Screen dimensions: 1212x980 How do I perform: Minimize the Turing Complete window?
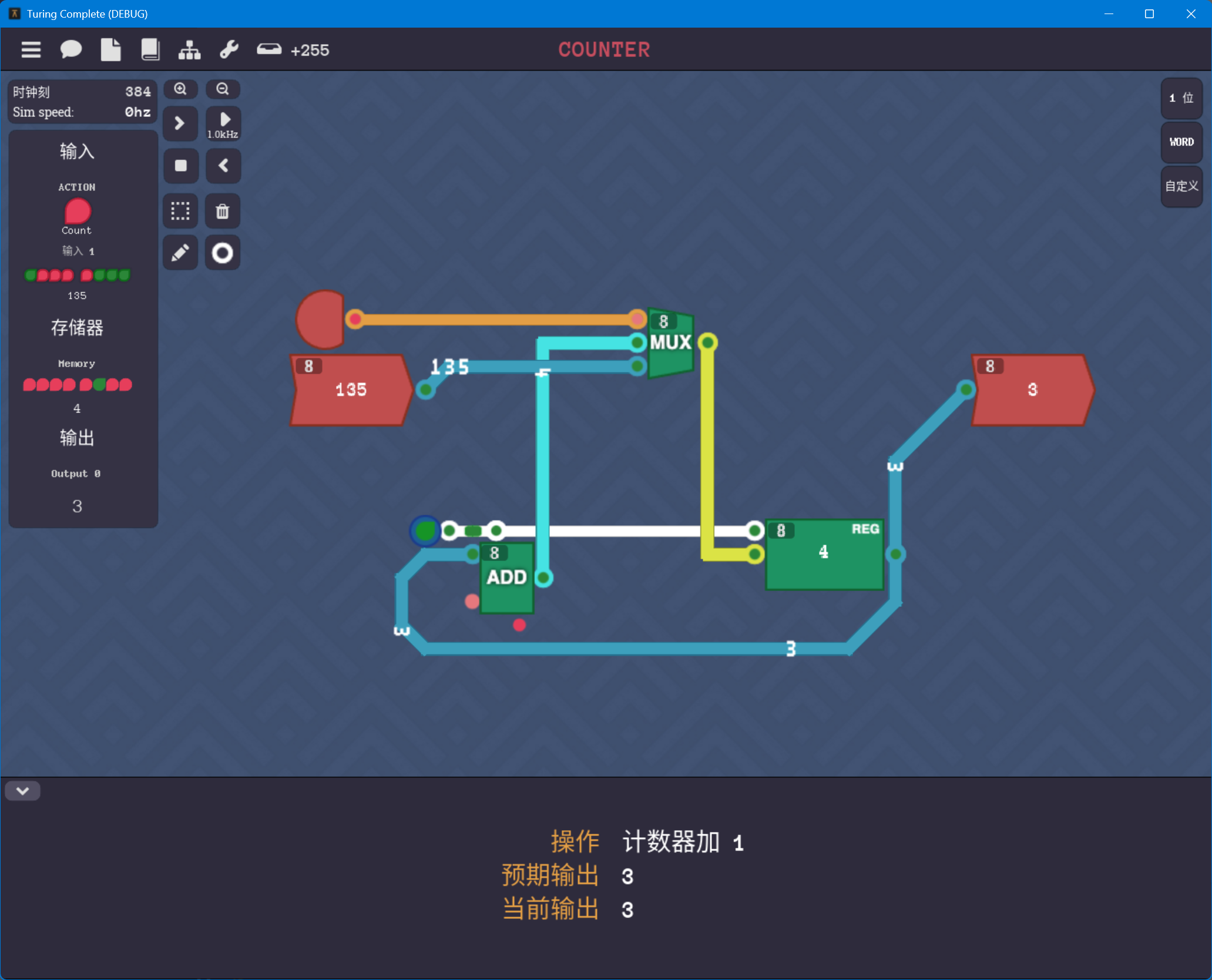(1109, 14)
